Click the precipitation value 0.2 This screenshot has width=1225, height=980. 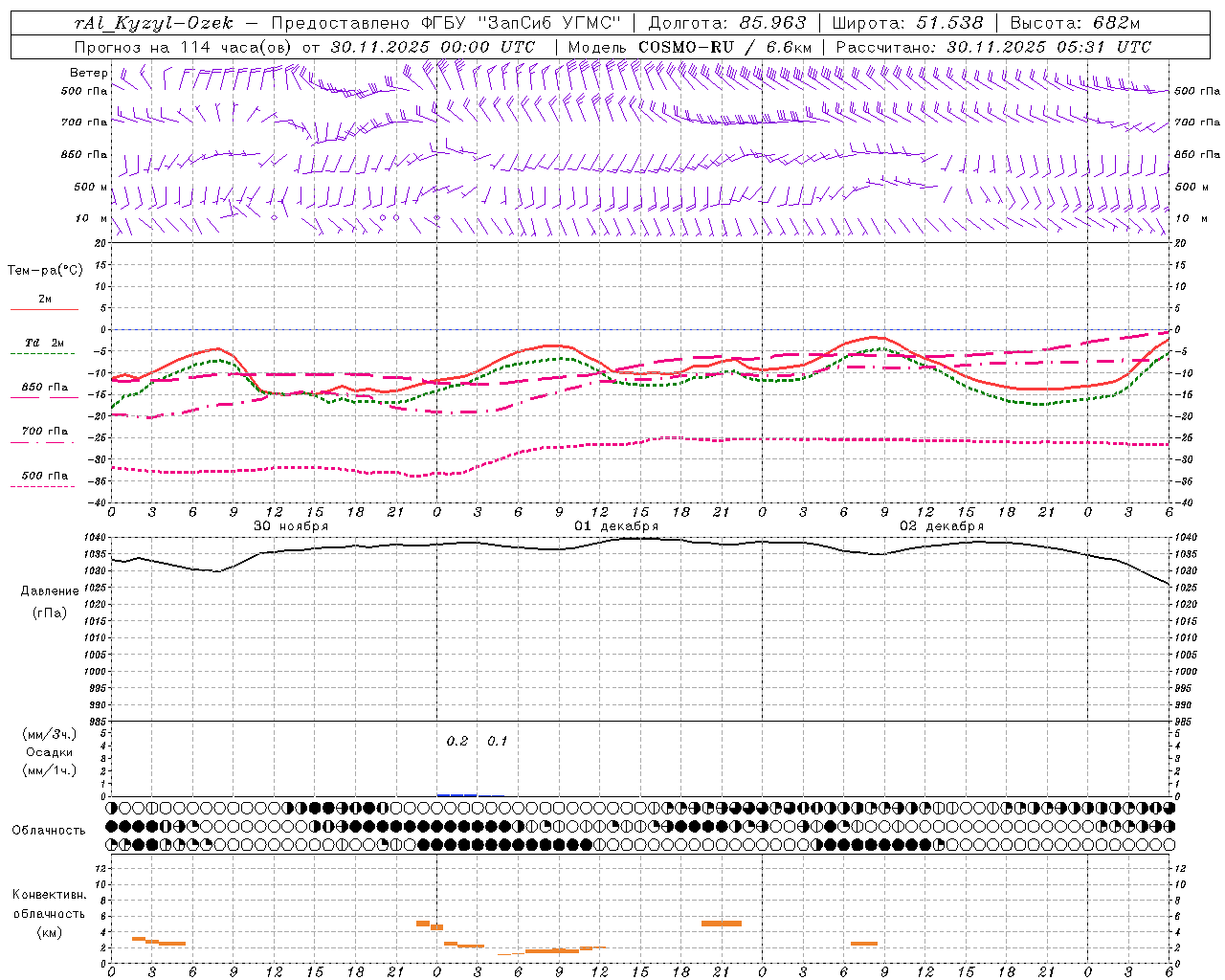tap(457, 742)
